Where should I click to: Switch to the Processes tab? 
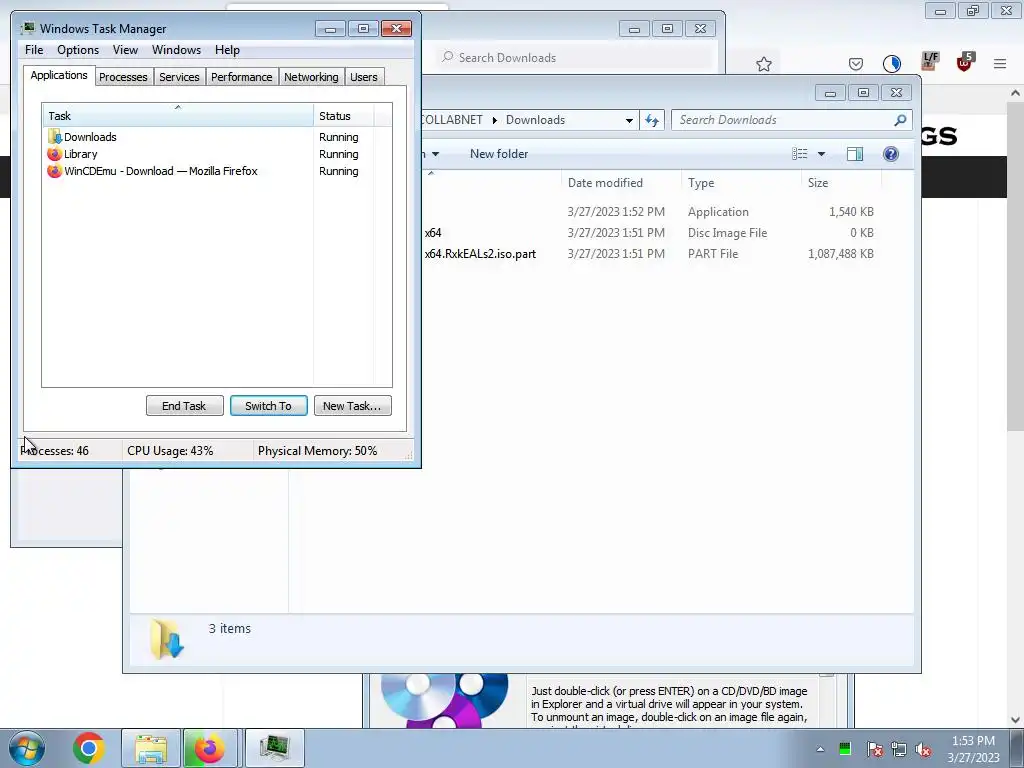pyautogui.click(x=123, y=77)
